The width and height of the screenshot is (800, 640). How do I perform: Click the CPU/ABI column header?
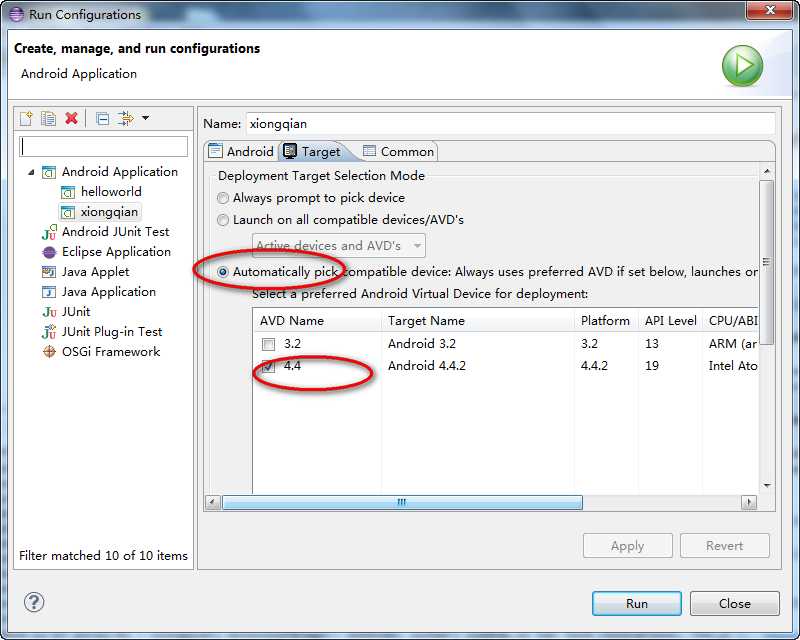(x=731, y=321)
